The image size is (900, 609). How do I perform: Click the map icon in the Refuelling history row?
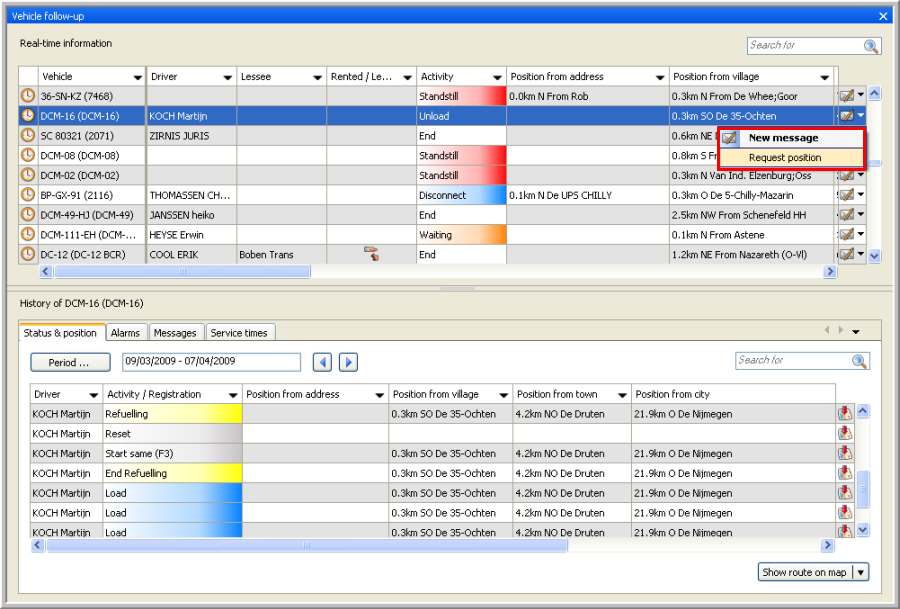click(x=845, y=413)
